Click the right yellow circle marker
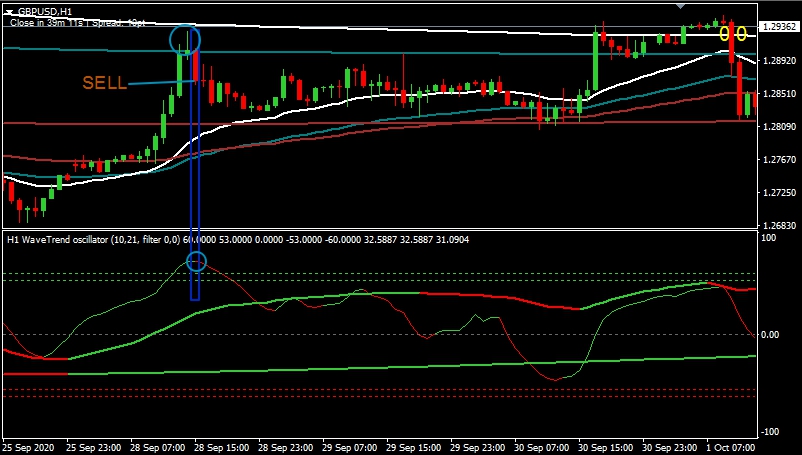Viewport: 802px width, 455px height. click(x=741, y=33)
